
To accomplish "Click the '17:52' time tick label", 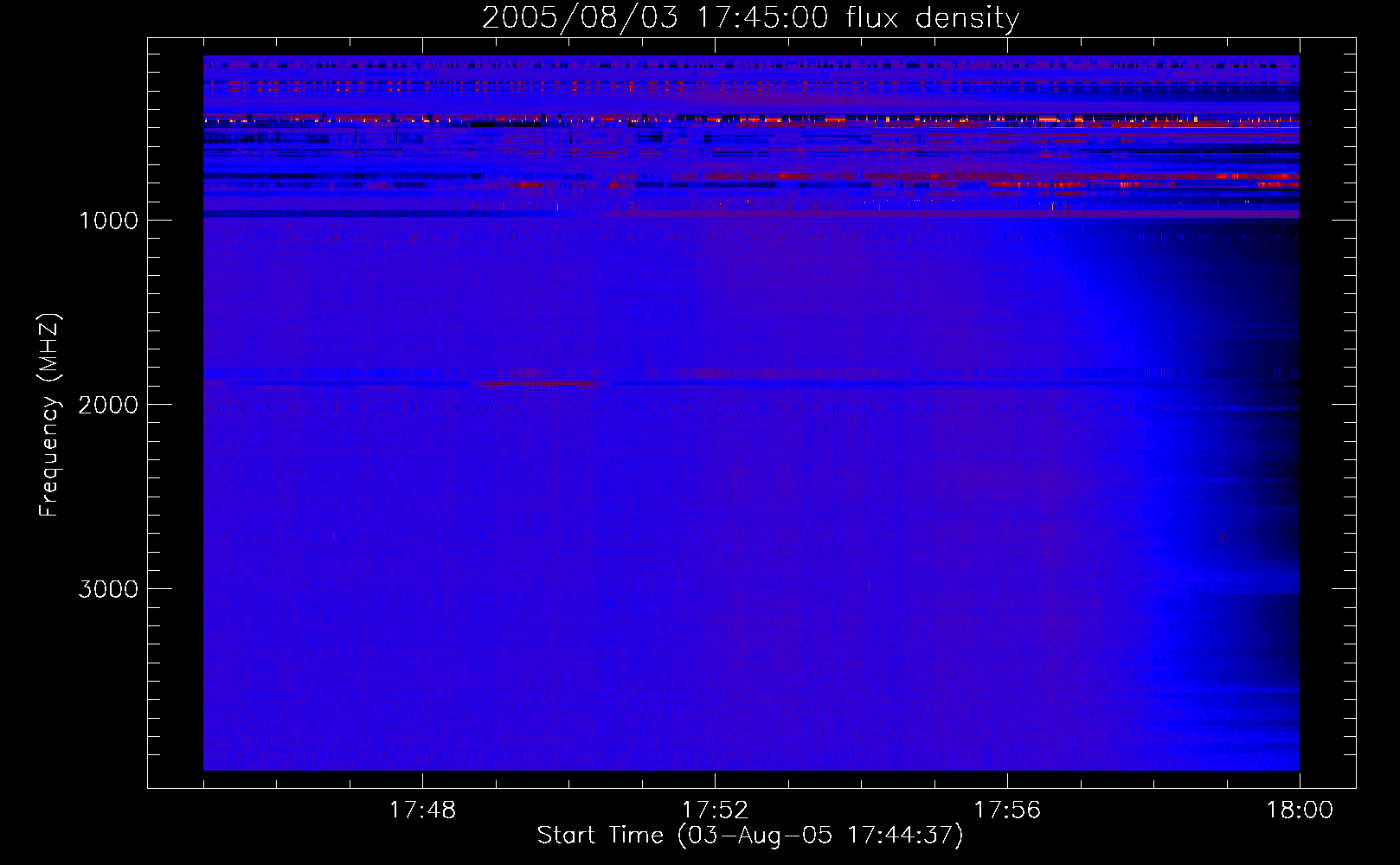I will pyautogui.click(x=715, y=811).
